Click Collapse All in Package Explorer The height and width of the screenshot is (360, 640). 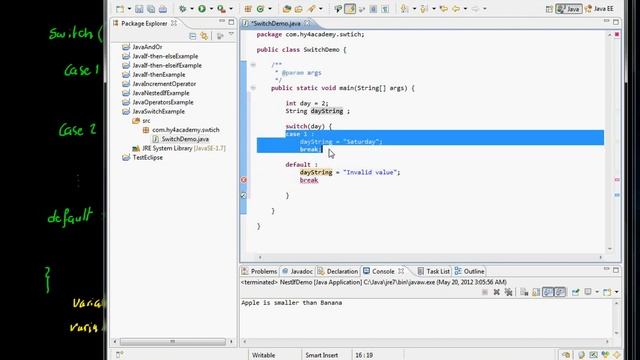(193, 36)
